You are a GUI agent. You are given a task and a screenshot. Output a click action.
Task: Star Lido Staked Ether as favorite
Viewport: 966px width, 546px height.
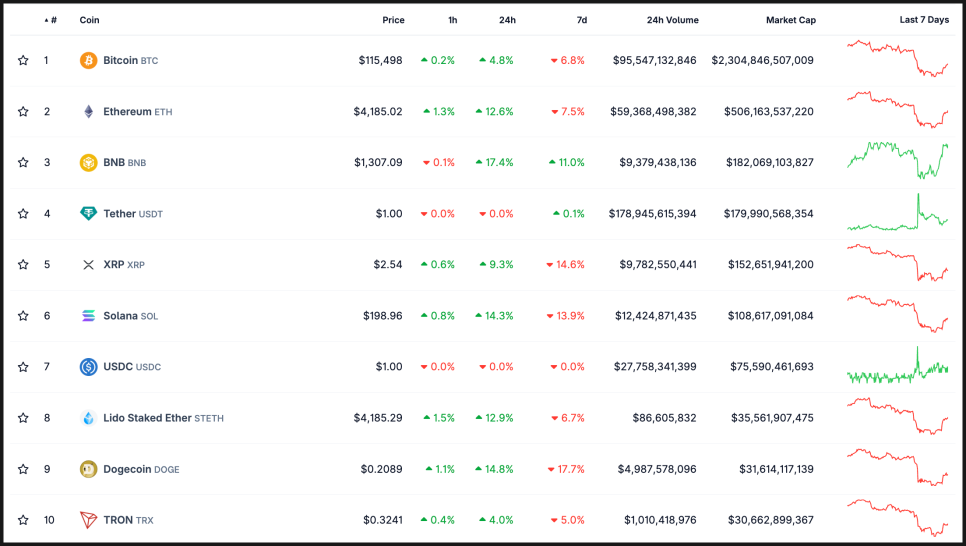(23, 418)
